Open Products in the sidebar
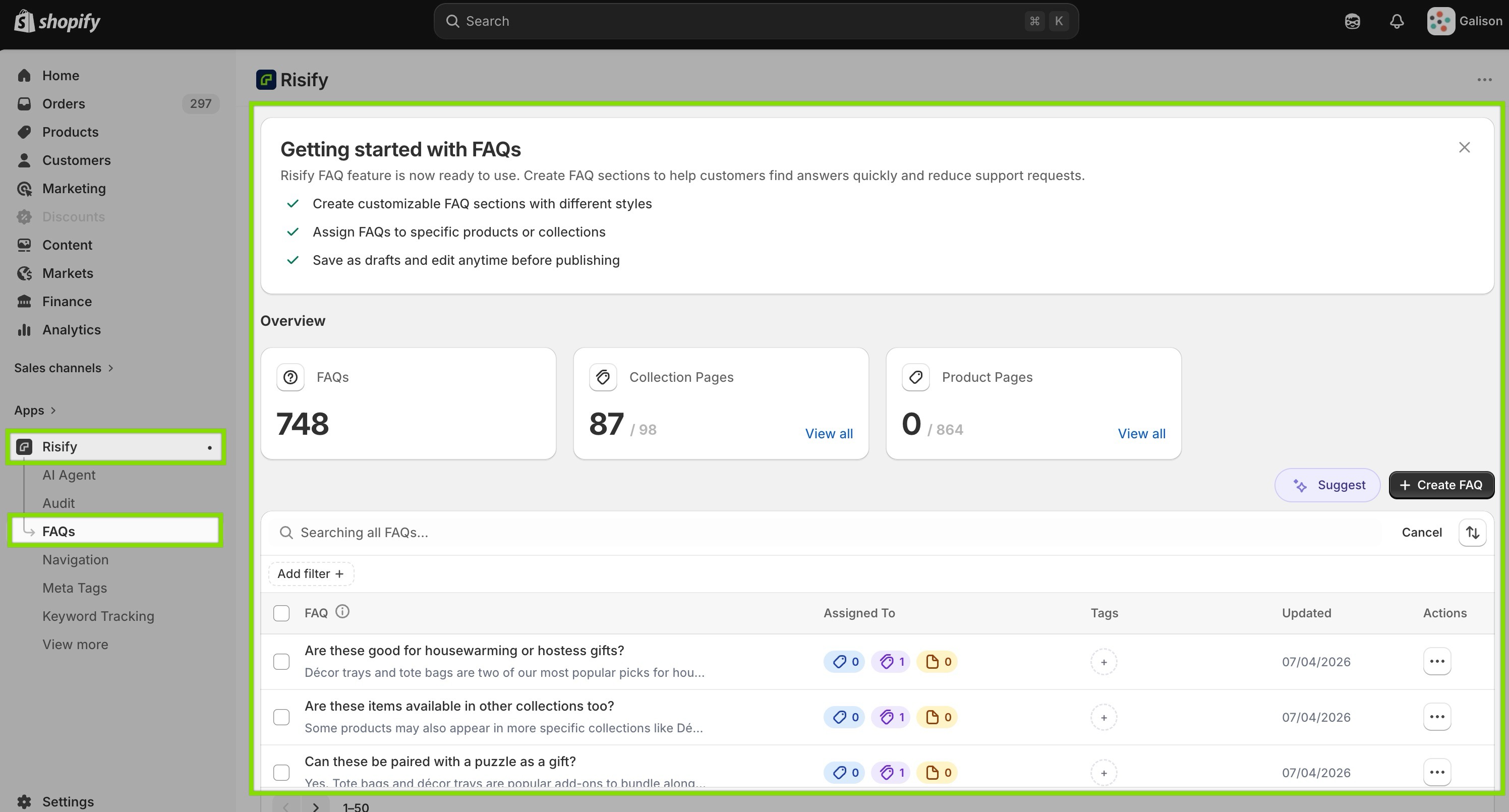The image size is (1509, 812). pos(70,132)
